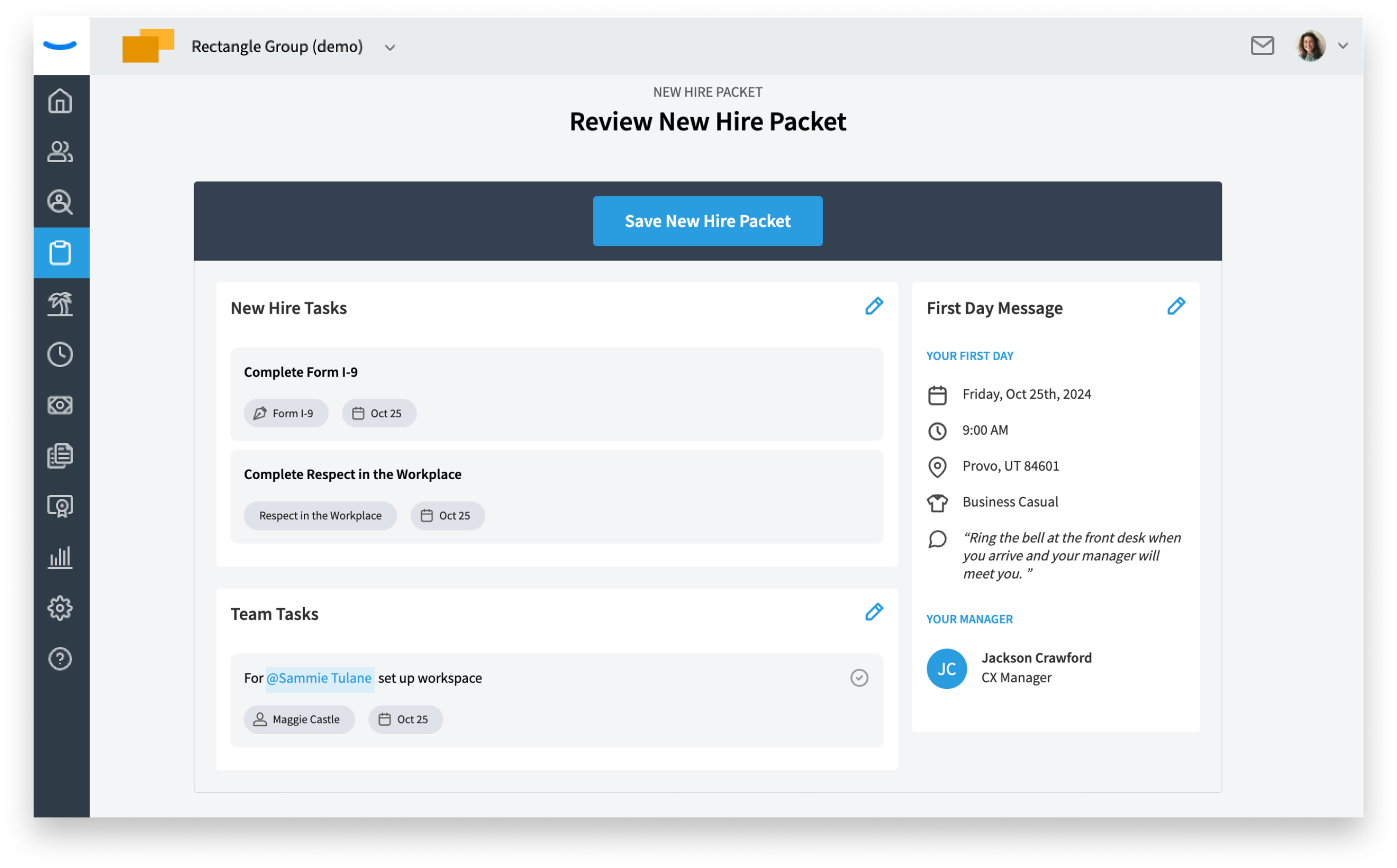The height and width of the screenshot is (868, 1397).
Task: Open the Home icon in sidebar
Action: pyautogui.click(x=60, y=101)
